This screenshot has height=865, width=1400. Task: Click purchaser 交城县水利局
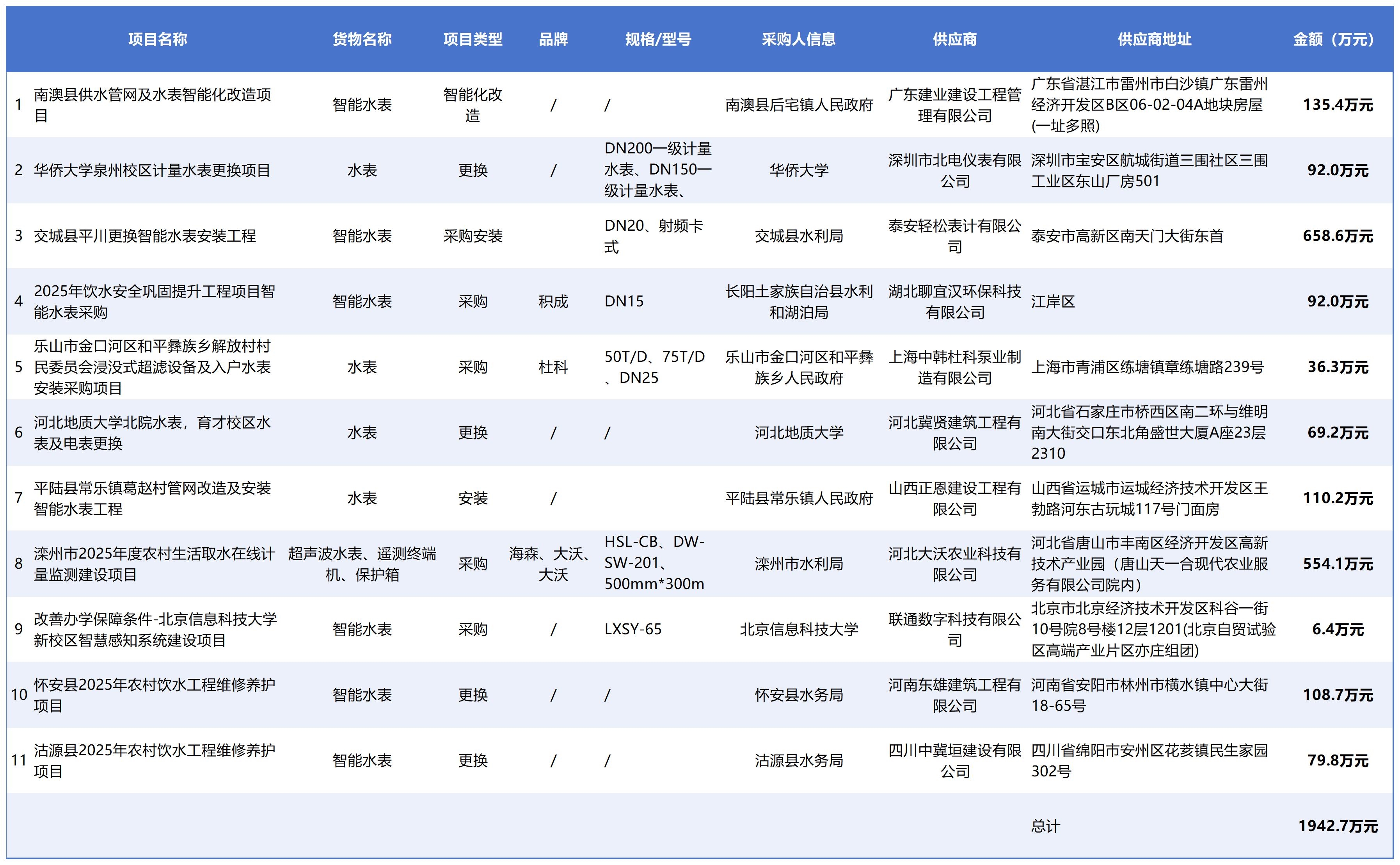(799, 236)
